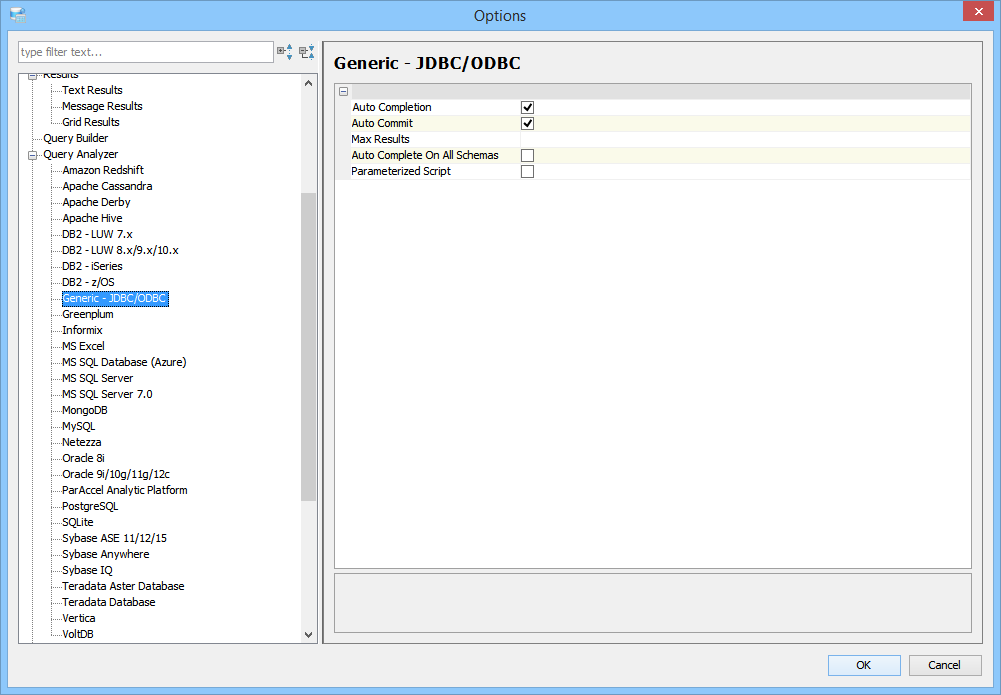This screenshot has height=695, width=1001.
Task: Select Generic - JDBC/ODBC tree item
Action: (x=115, y=298)
